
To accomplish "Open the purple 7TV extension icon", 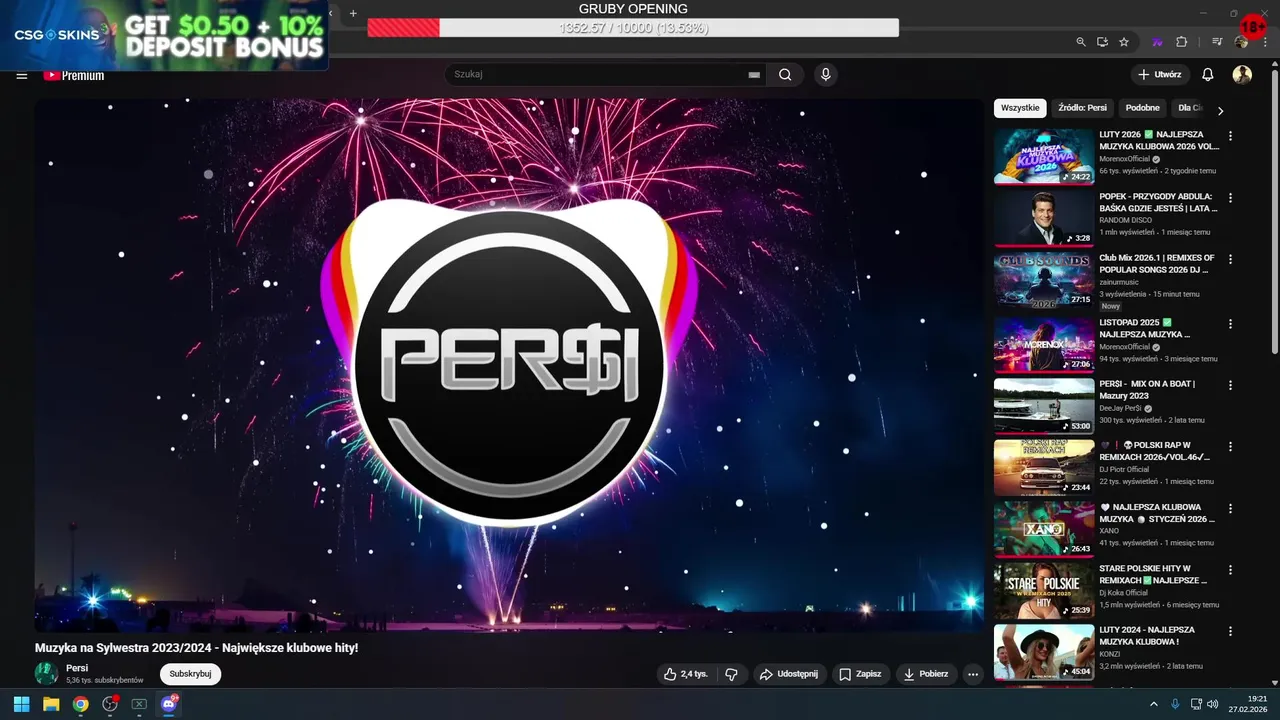I will pos(1157,42).
